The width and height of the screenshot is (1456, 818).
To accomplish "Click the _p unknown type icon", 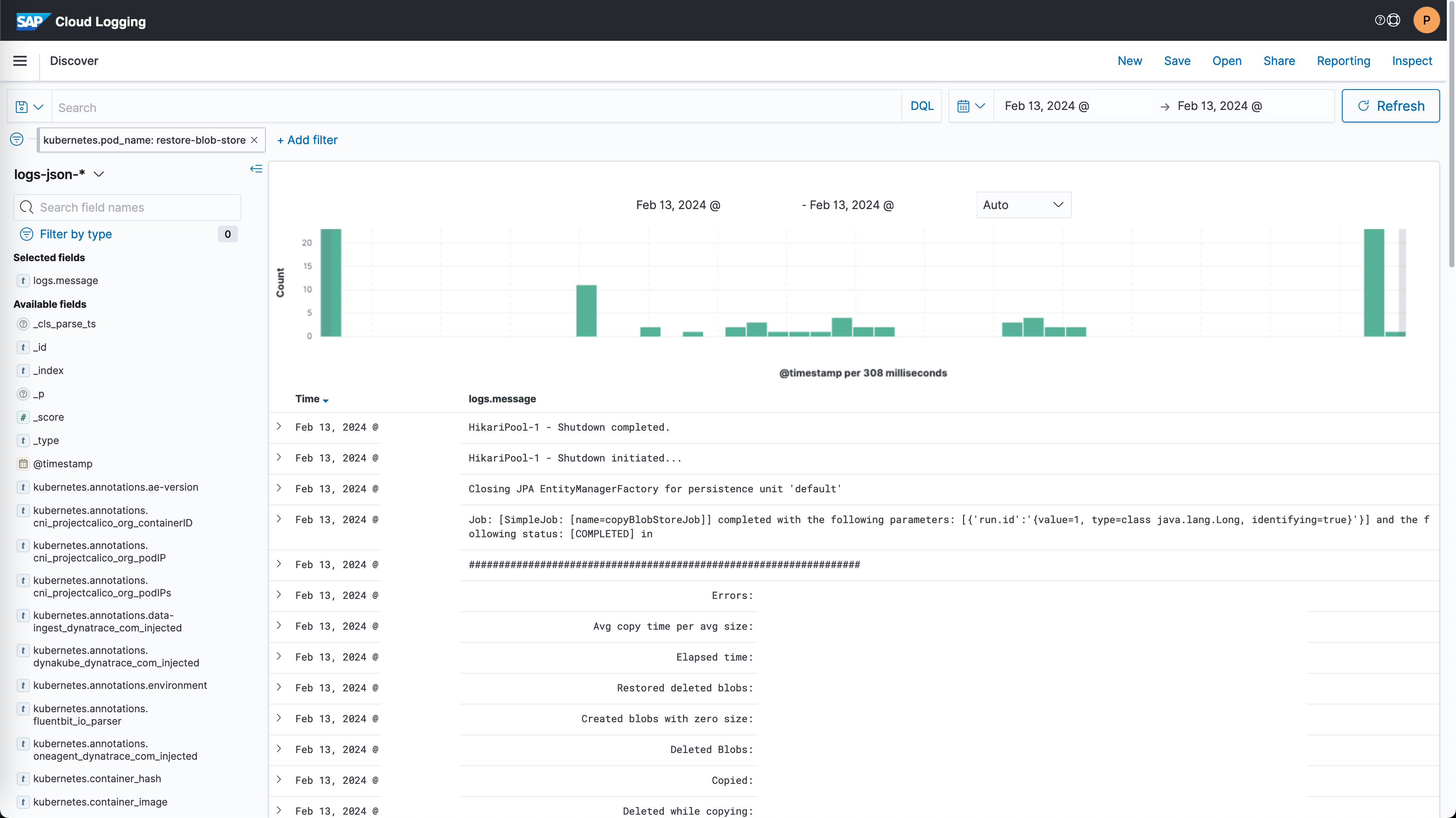I will click(x=23, y=394).
